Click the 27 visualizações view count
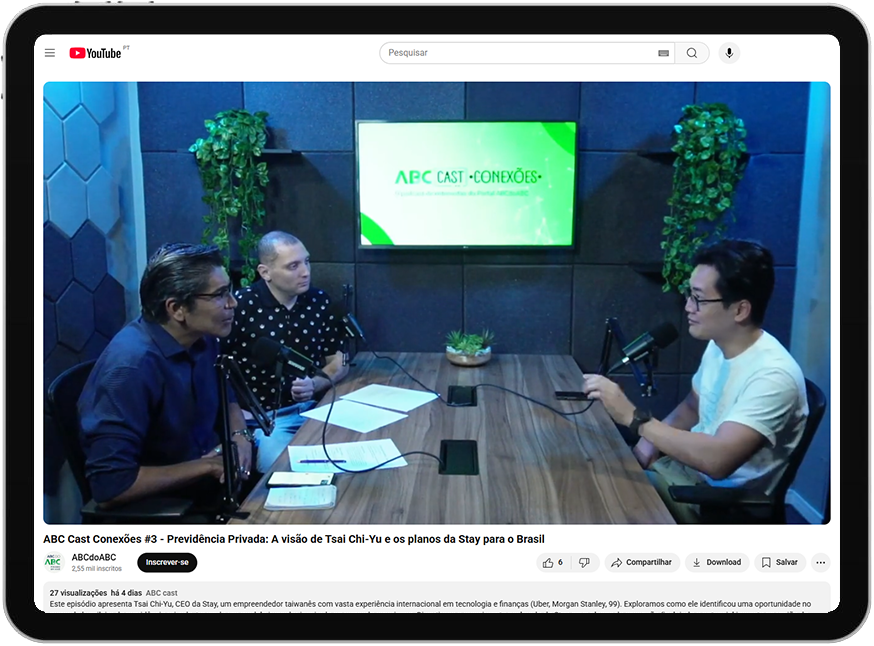Image resolution: width=874 pixels, height=646 pixels. 78,593
